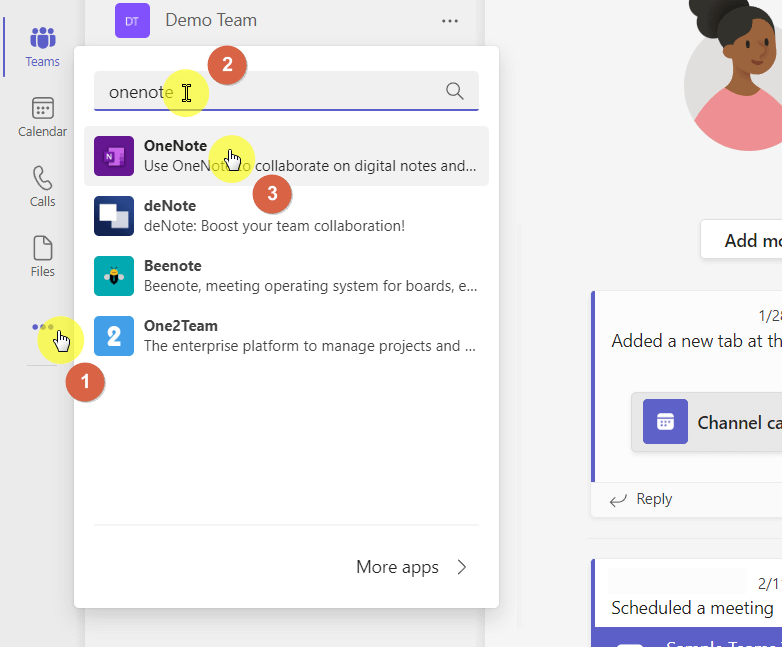
Task: Open the Files section
Action: point(42,257)
